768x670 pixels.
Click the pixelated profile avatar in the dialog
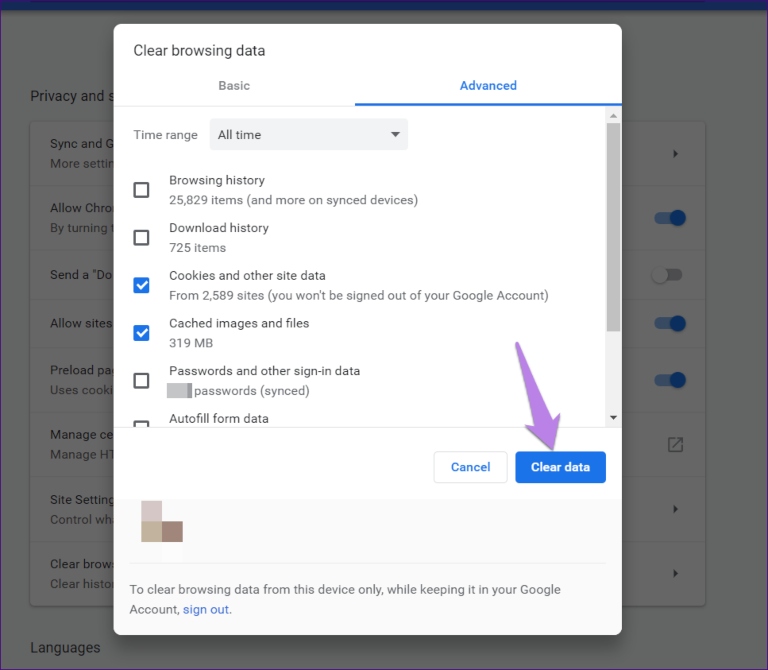[162, 522]
